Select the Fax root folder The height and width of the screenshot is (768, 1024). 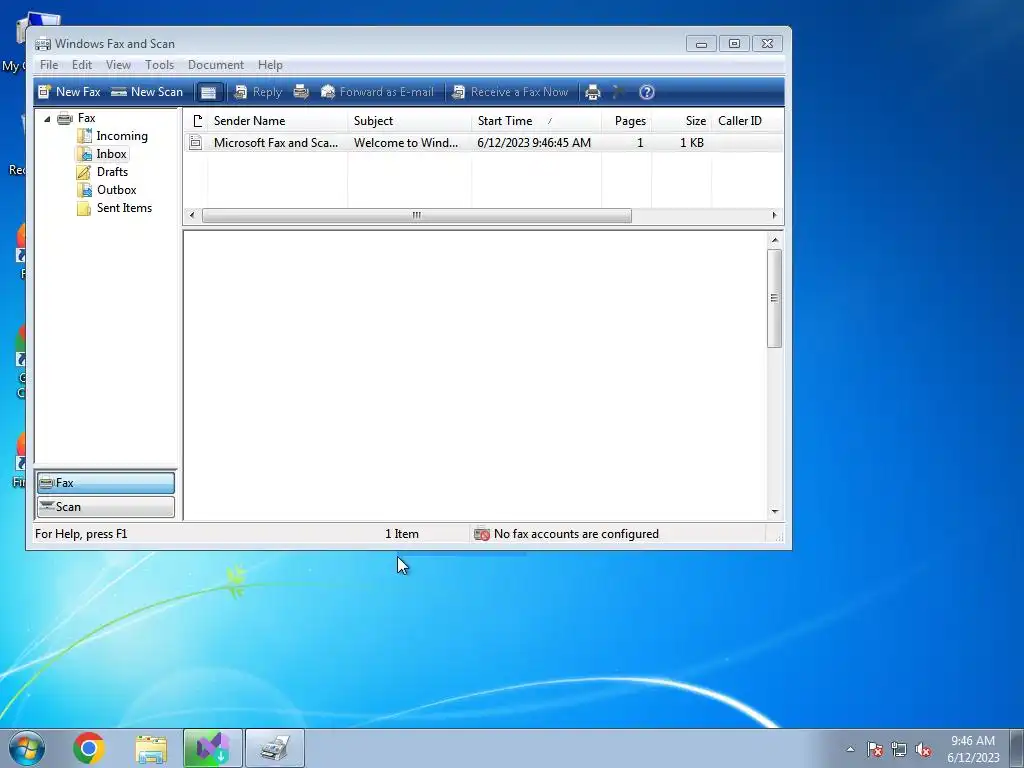pos(86,118)
